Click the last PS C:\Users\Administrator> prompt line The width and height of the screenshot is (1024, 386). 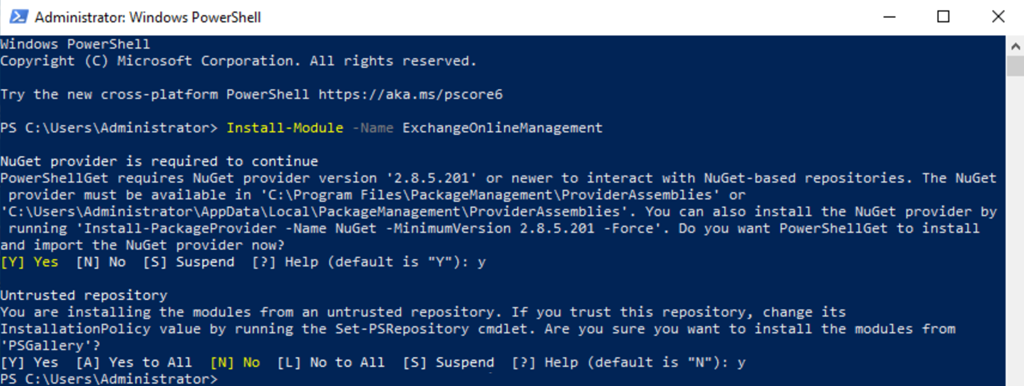(109, 379)
